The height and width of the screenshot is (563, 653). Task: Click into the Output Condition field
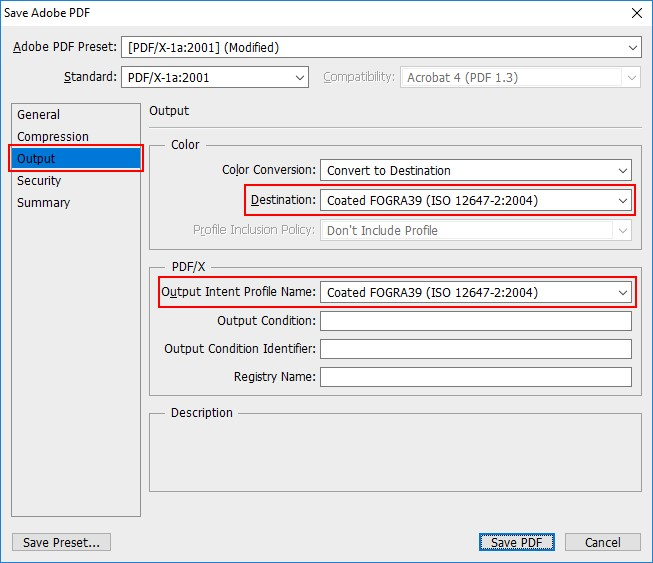coord(475,321)
